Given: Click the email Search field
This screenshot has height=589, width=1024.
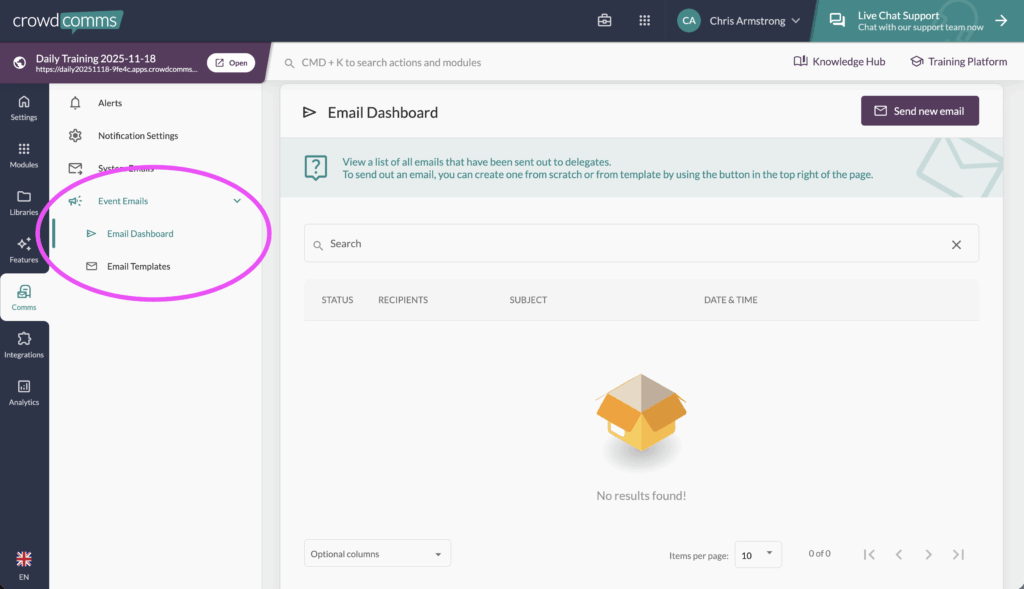Looking at the screenshot, I should point(630,244).
